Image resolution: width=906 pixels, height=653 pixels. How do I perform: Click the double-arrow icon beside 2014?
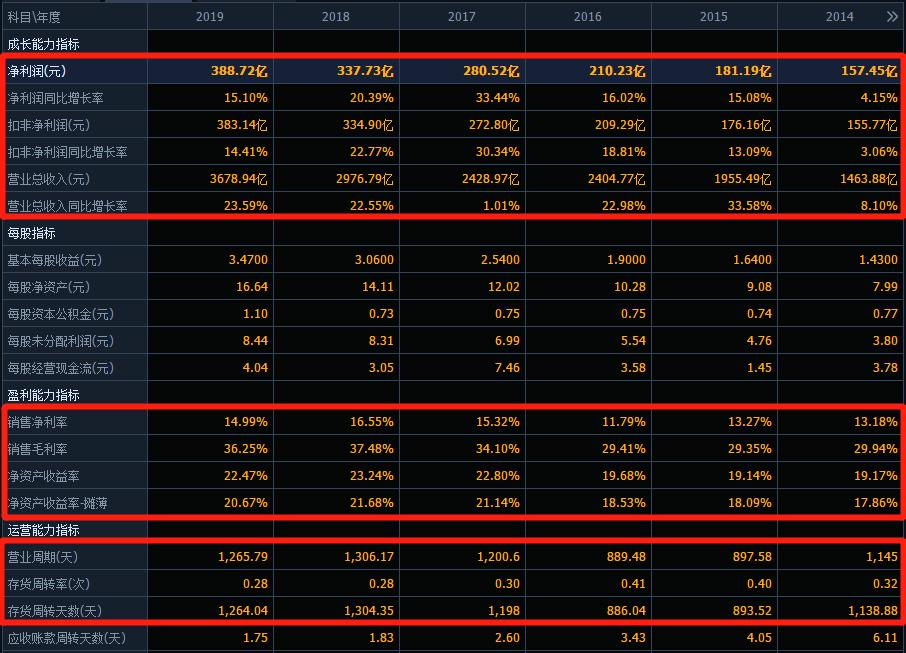892,17
